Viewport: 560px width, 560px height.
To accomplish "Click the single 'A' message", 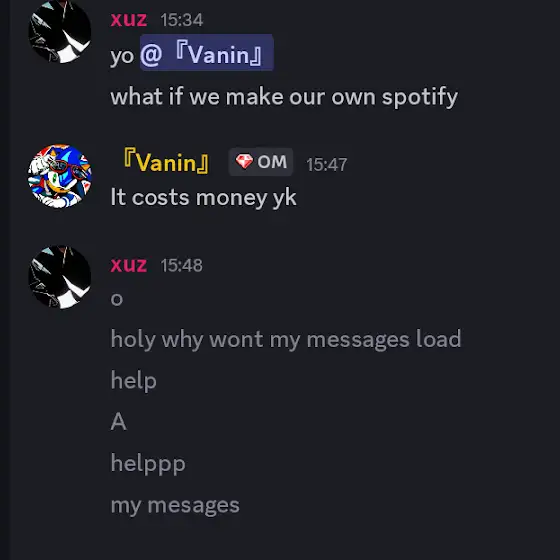I will coord(119,422).
